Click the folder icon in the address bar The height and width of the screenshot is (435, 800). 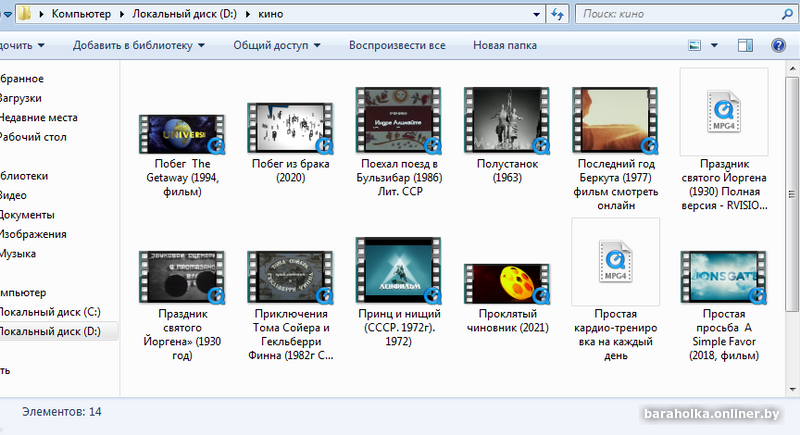[24, 14]
